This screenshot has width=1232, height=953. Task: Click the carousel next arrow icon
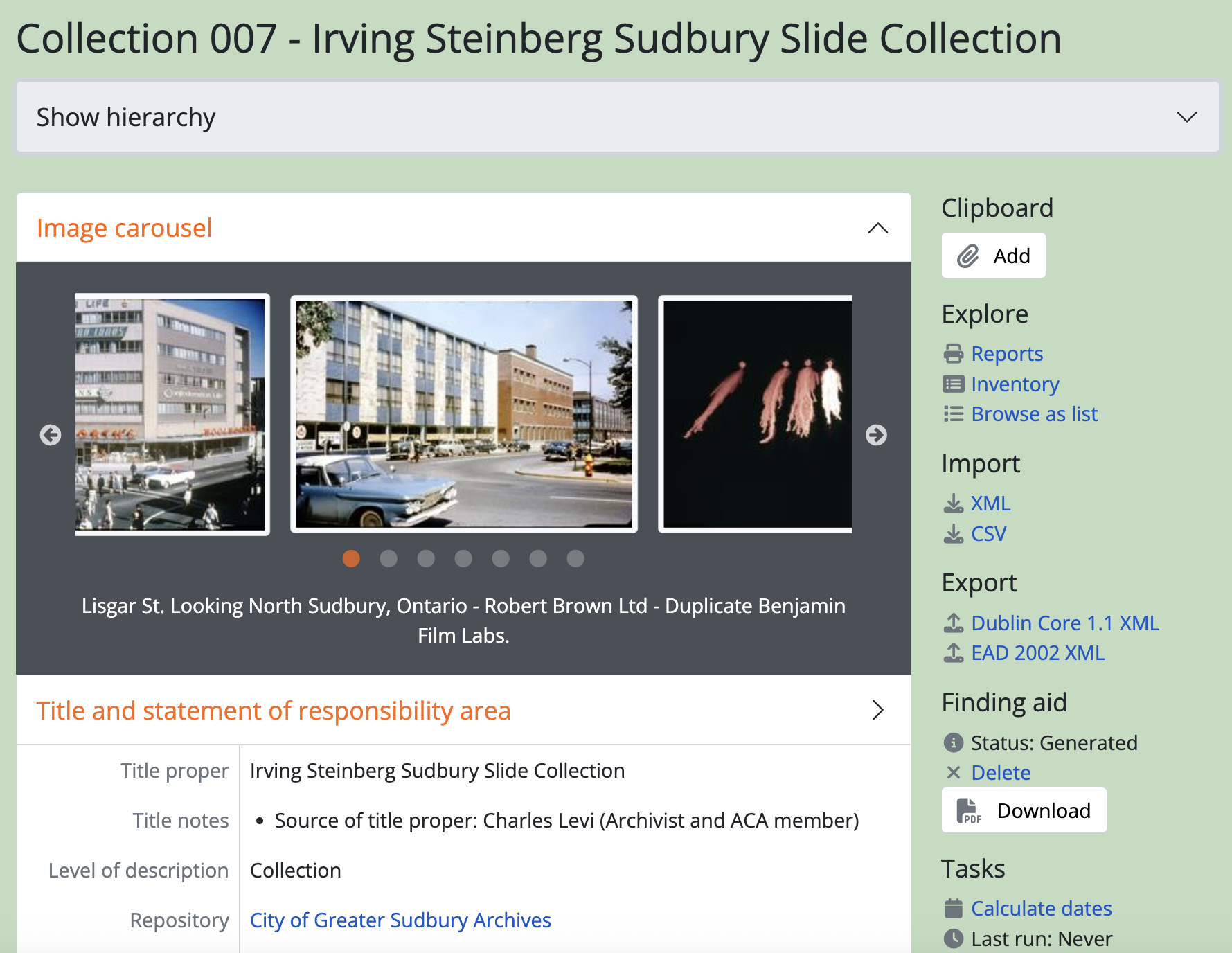[876, 435]
